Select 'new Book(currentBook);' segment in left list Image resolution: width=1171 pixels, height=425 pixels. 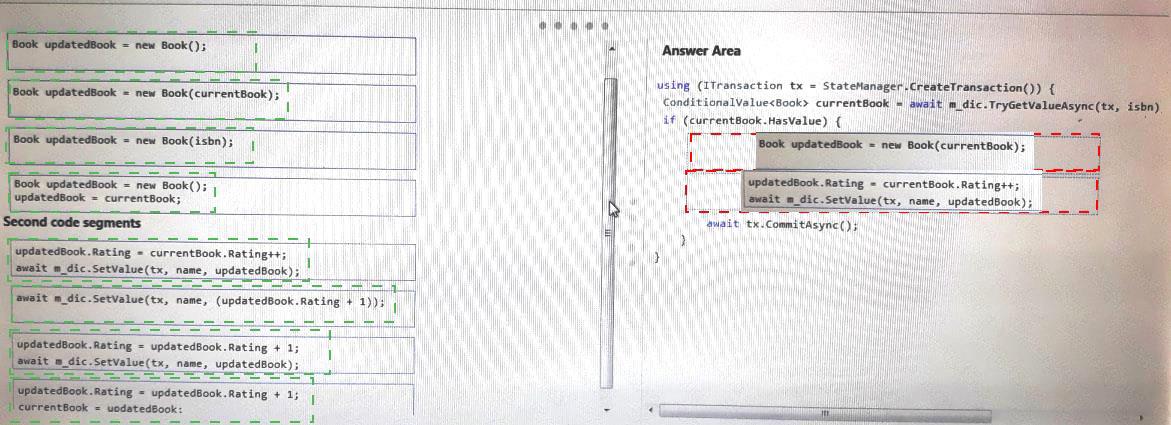point(212,102)
